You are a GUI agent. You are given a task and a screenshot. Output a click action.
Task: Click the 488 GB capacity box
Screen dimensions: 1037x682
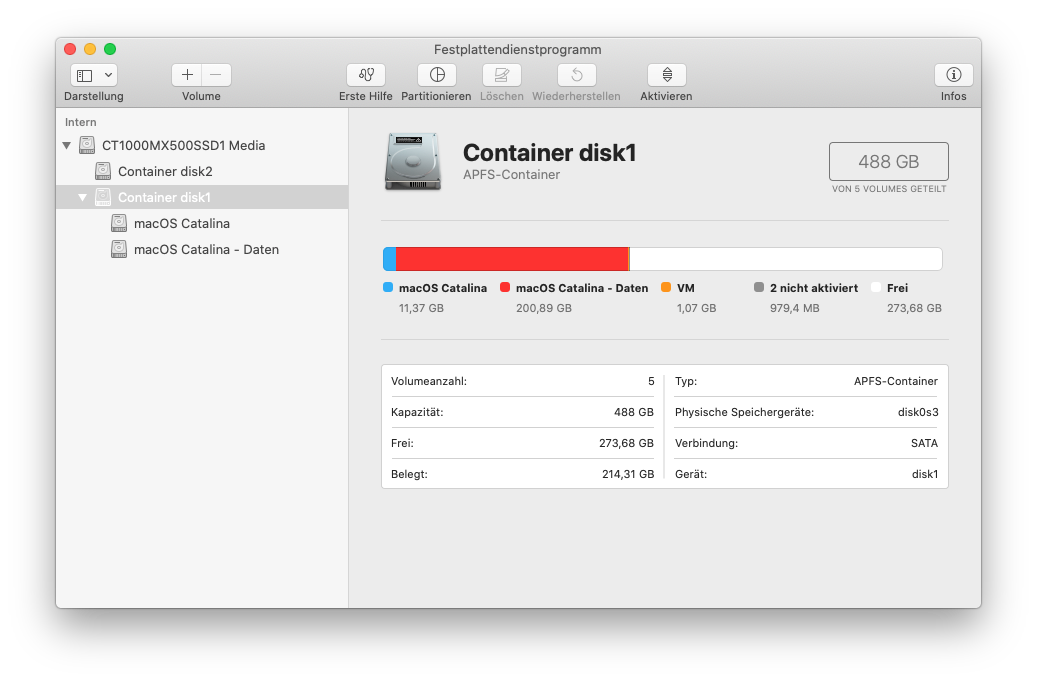(888, 161)
